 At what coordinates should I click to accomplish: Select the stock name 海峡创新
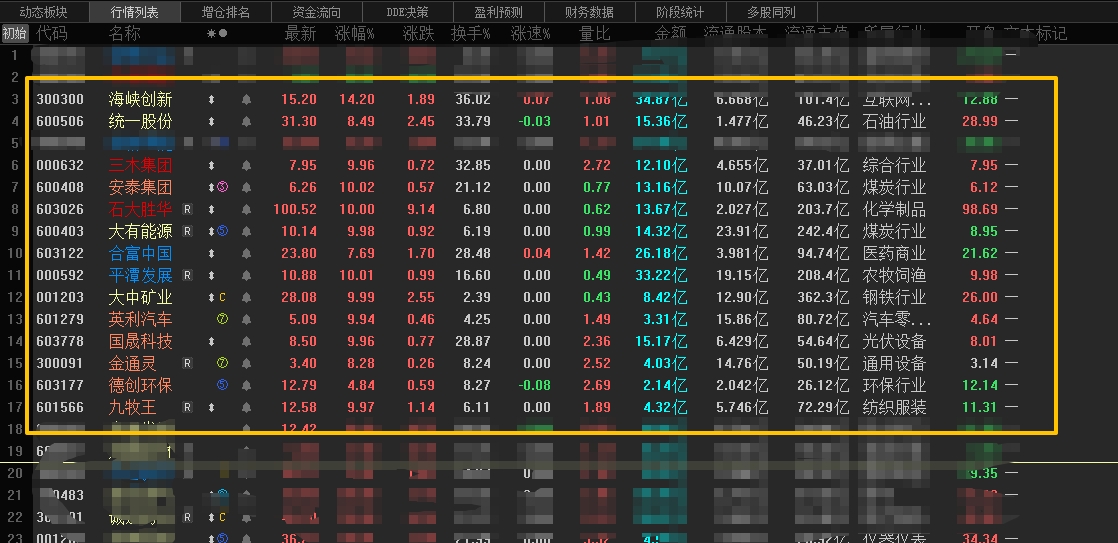click(140, 100)
